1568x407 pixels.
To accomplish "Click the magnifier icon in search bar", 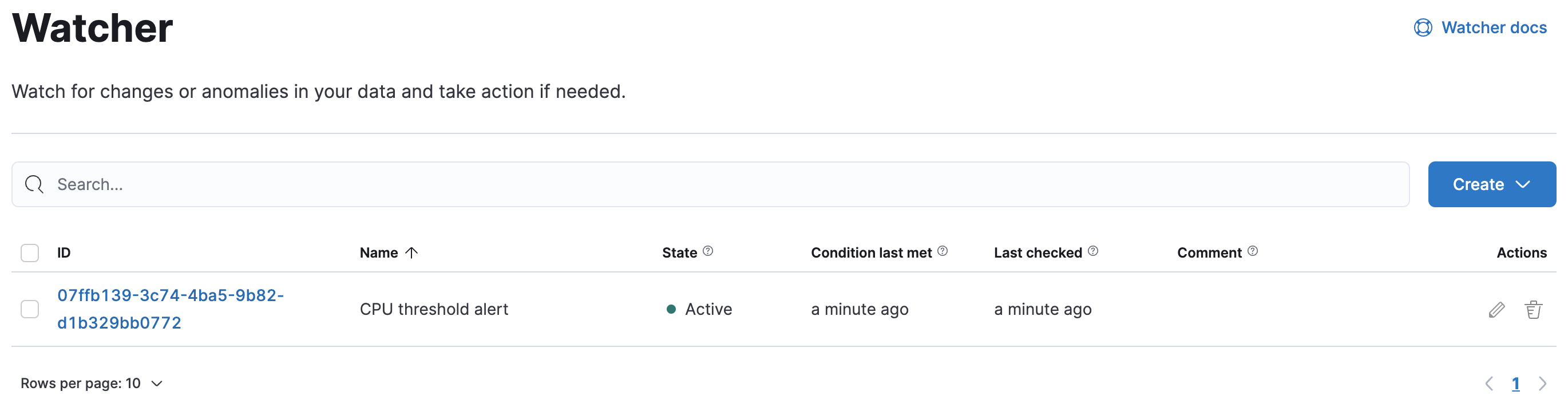I will (x=34, y=185).
